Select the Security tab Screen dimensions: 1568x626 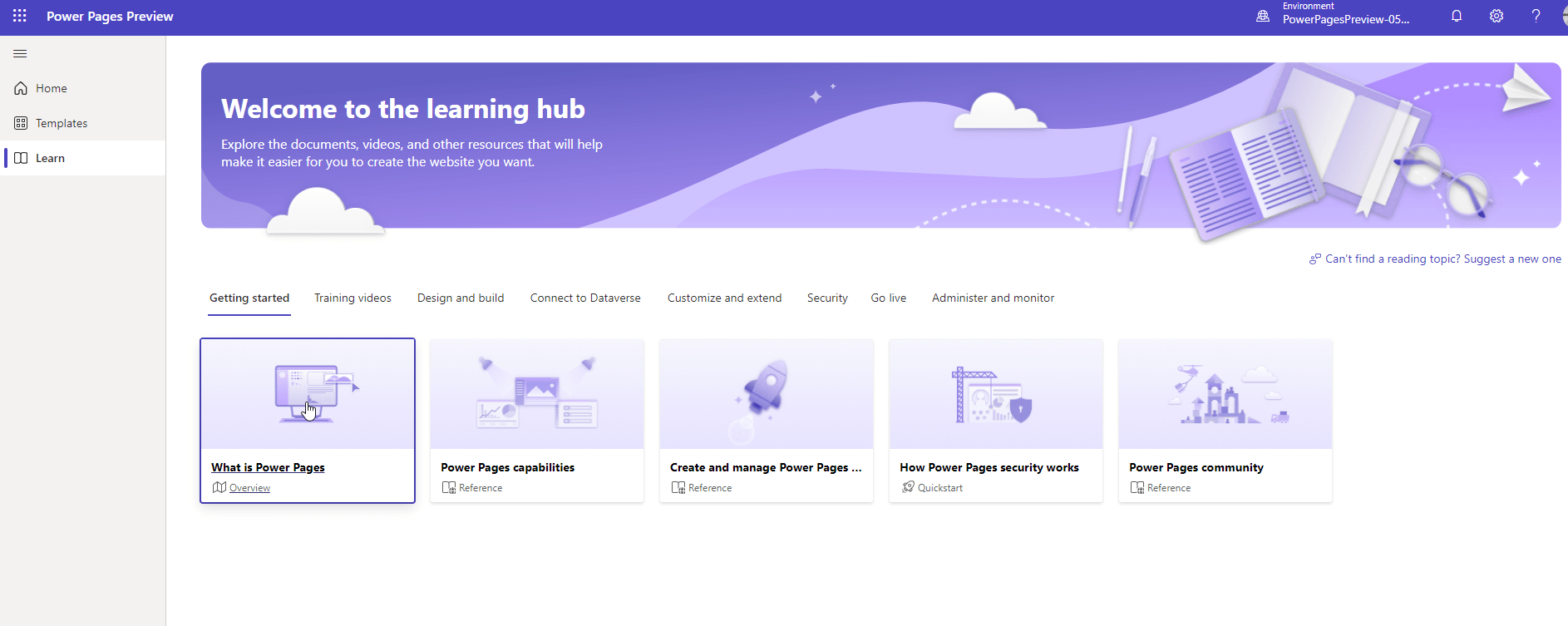point(827,298)
